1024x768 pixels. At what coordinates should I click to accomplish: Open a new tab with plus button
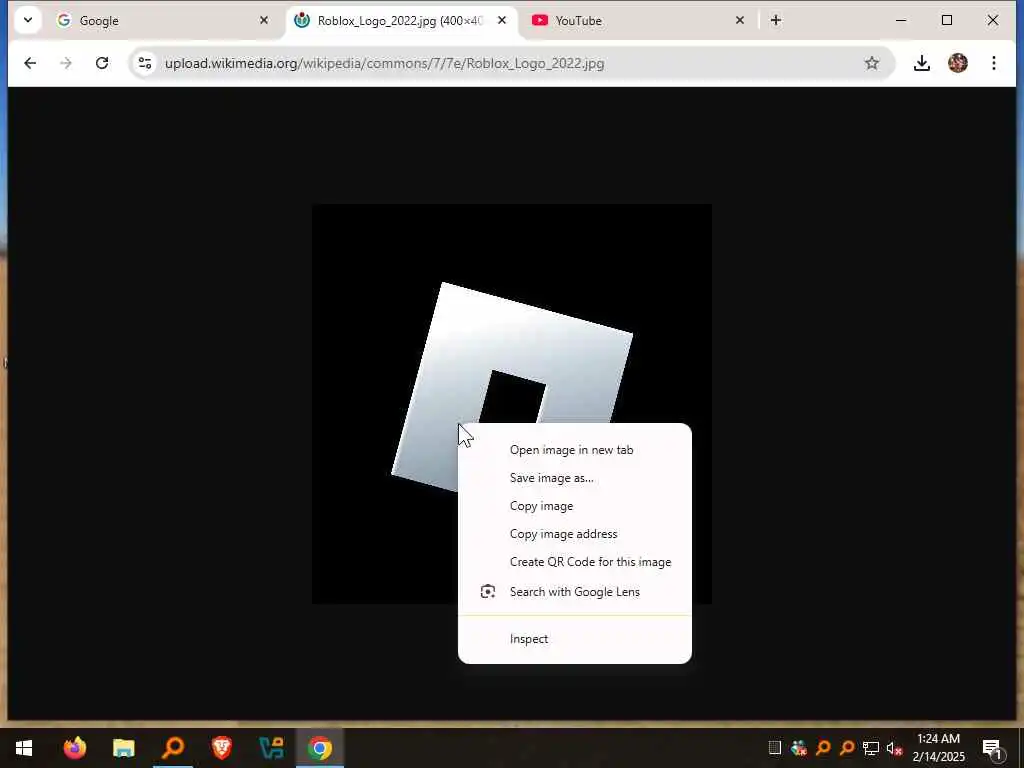coord(776,20)
